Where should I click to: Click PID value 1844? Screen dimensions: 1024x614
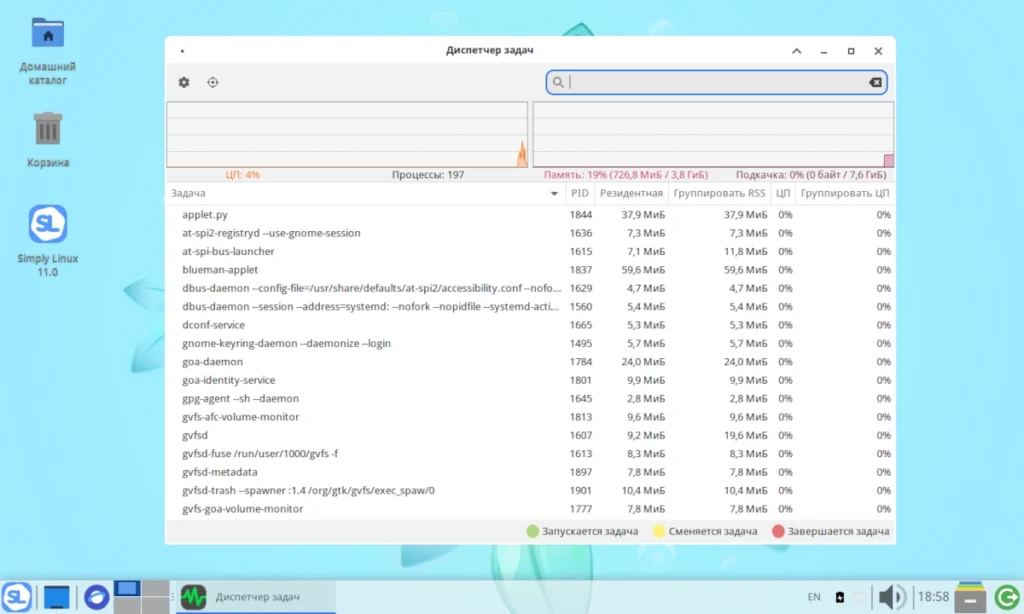(581, 214)
